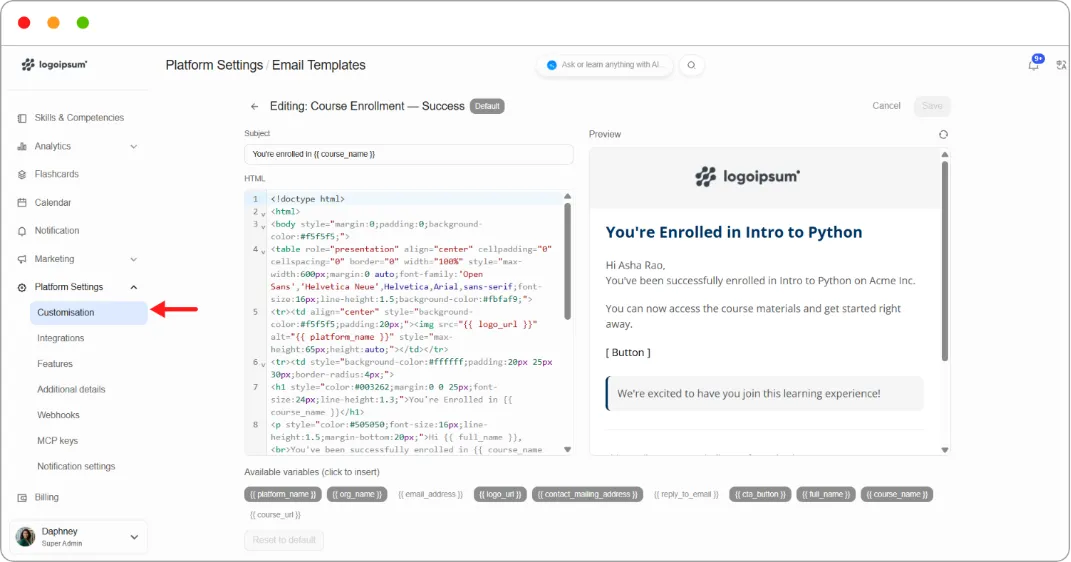This screenshot has width=1071, height=562.
Task: Click the Billing icon in sidebar
Action: 22,498
